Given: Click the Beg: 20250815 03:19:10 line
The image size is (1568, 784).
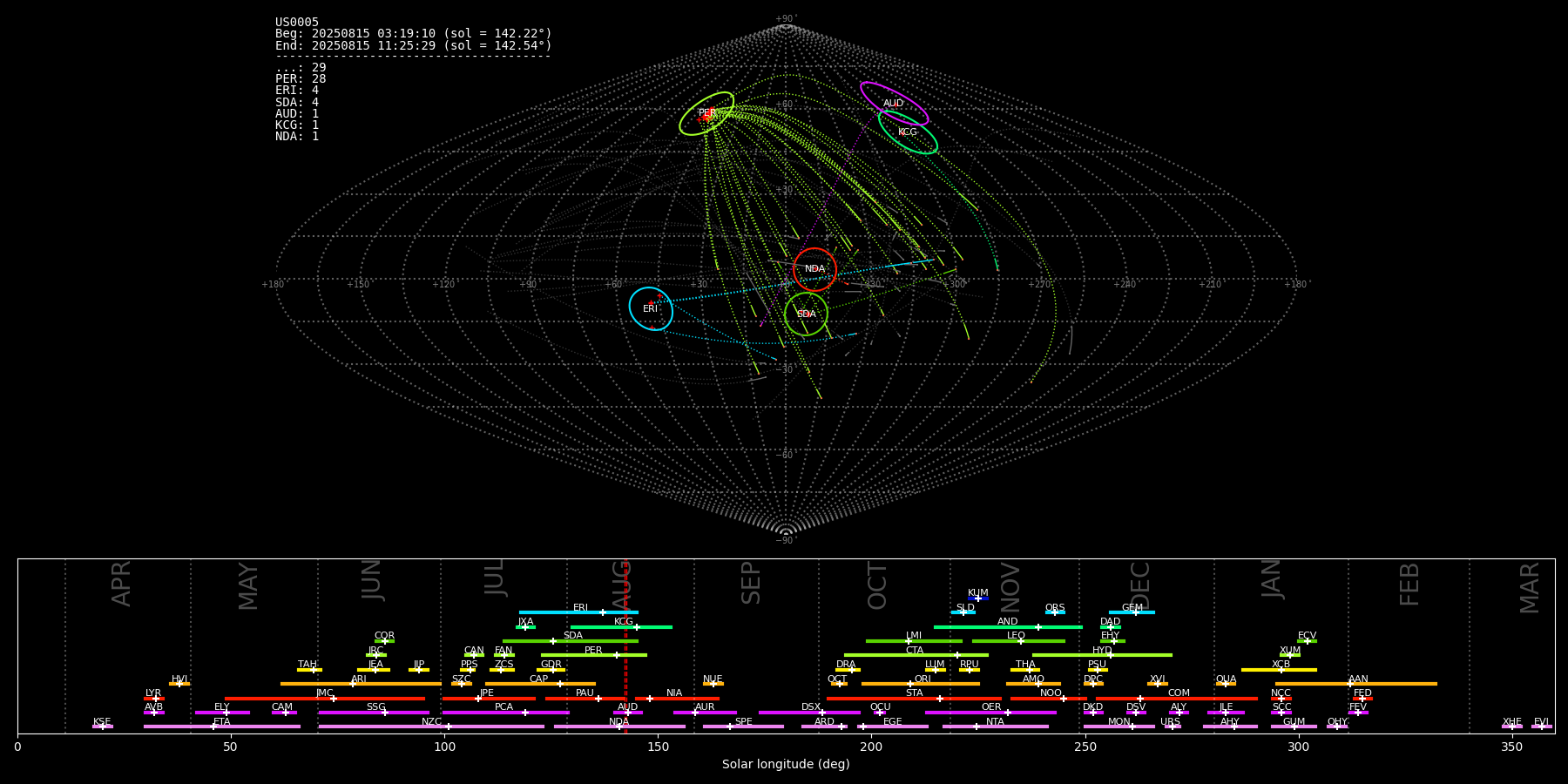Looking at the screenshot, I should coord(414,34).
